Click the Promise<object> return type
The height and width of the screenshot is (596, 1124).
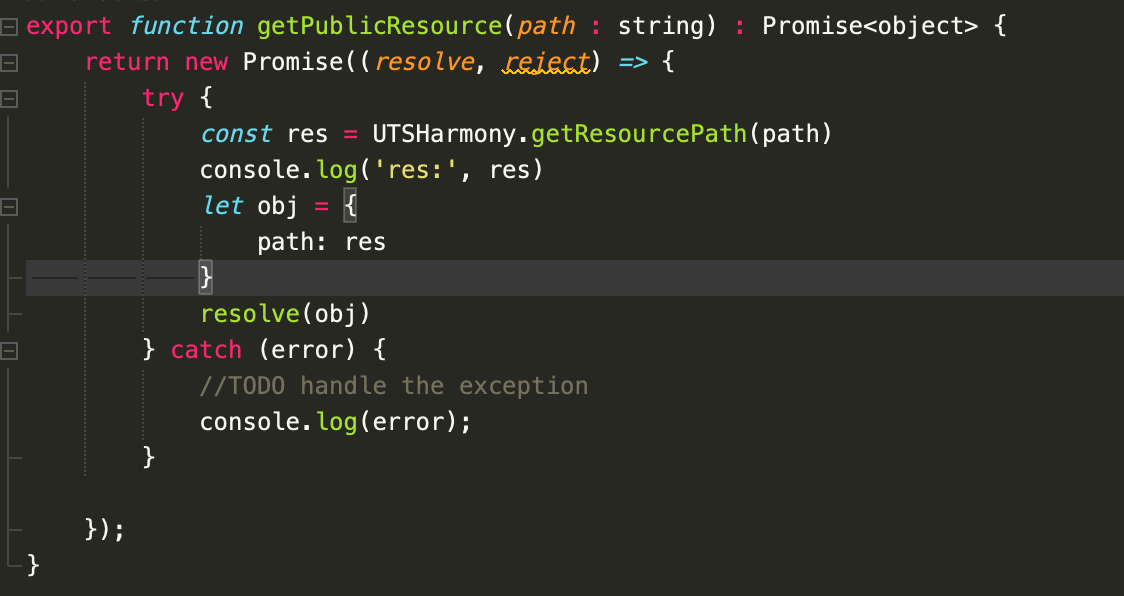point(870,27)
